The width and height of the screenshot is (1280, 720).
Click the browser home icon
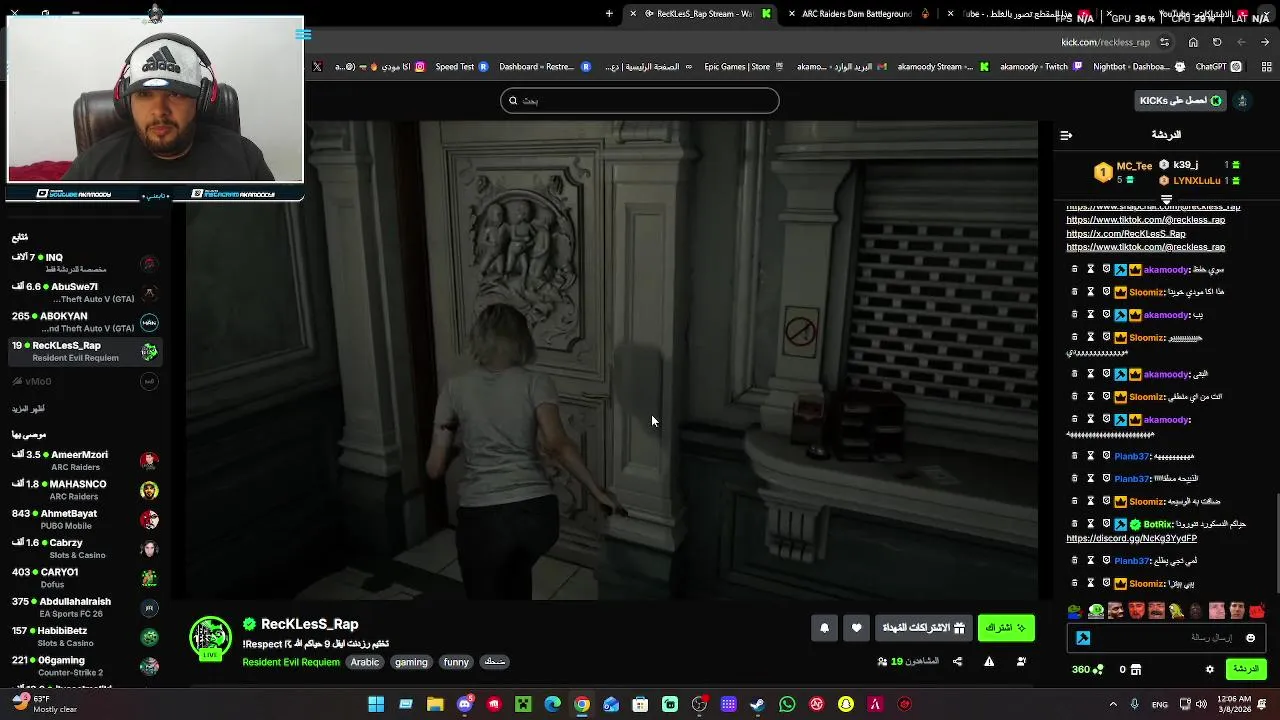(x=1193, y=42)
